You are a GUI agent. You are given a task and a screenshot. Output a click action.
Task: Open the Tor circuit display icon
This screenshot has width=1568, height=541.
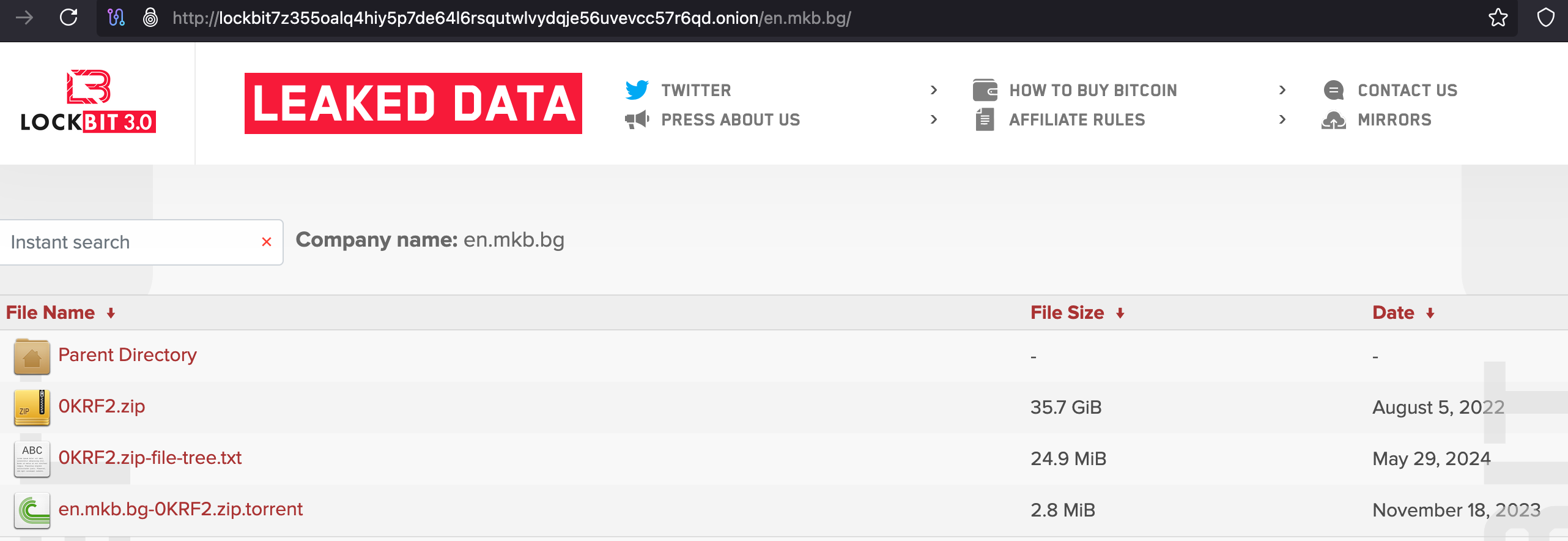(116, 17)
